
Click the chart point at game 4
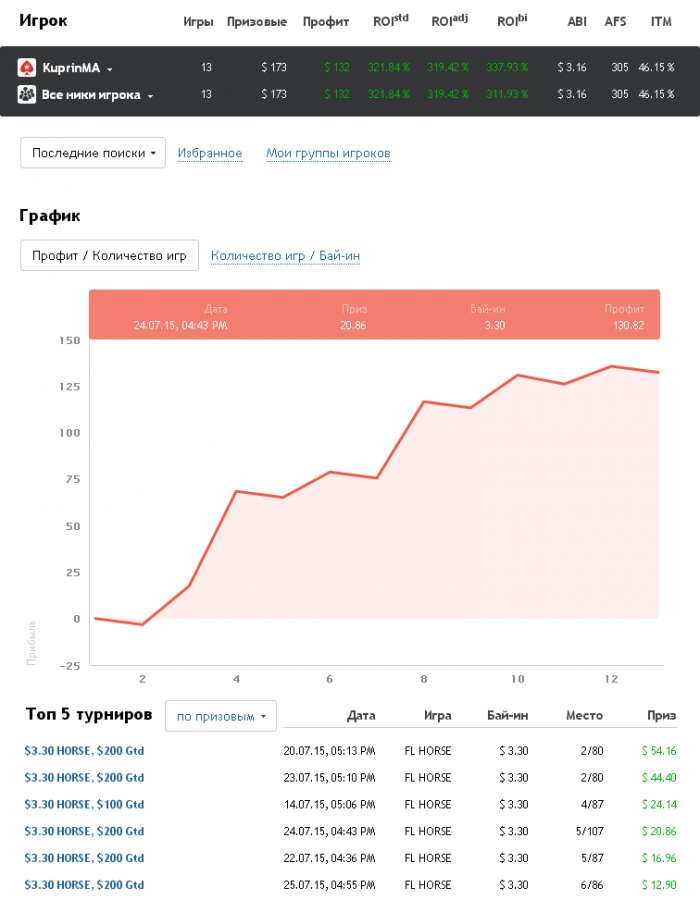pos(236,491)
